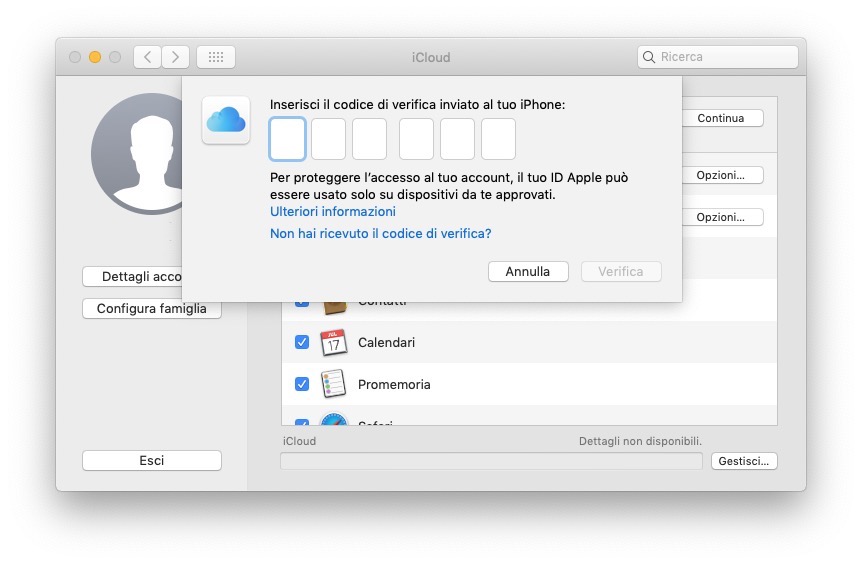This screenshot has width=862, height=565.
Task: Click the Calendari calendar icon
Action: point(333,343)
